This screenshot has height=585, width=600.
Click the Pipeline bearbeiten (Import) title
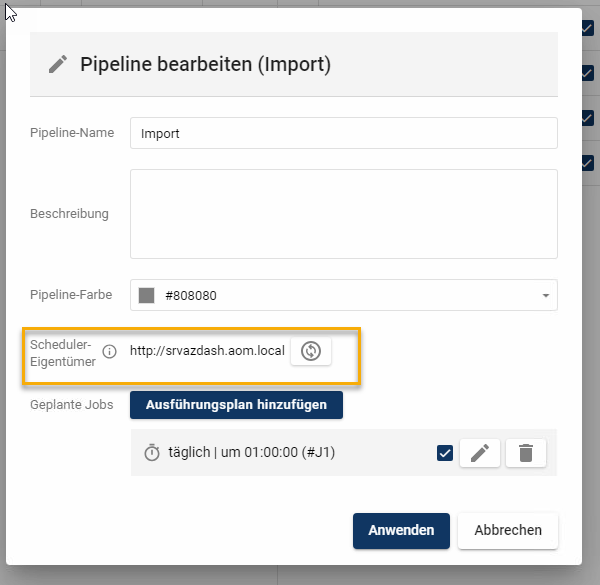tap(205, 65)
